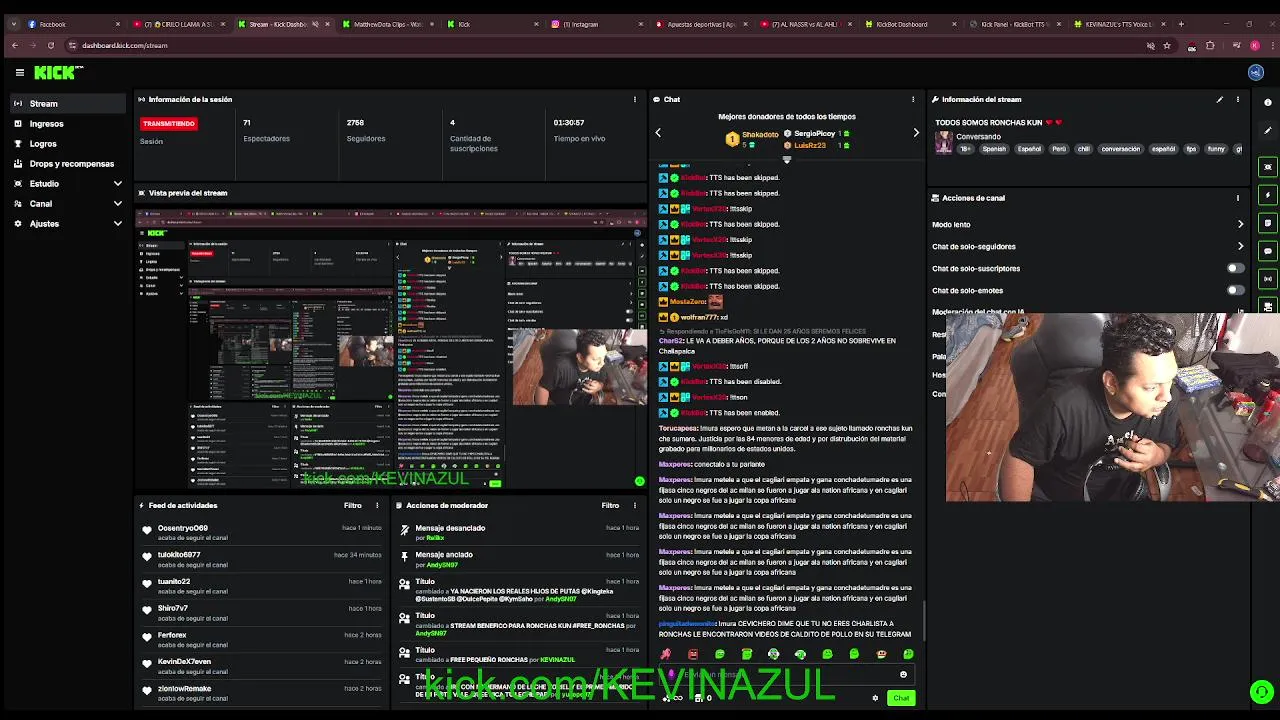Click the KevinDeX7even follower entry
The width and height of the screenshot is (1280, 720).
click(260, 666)
